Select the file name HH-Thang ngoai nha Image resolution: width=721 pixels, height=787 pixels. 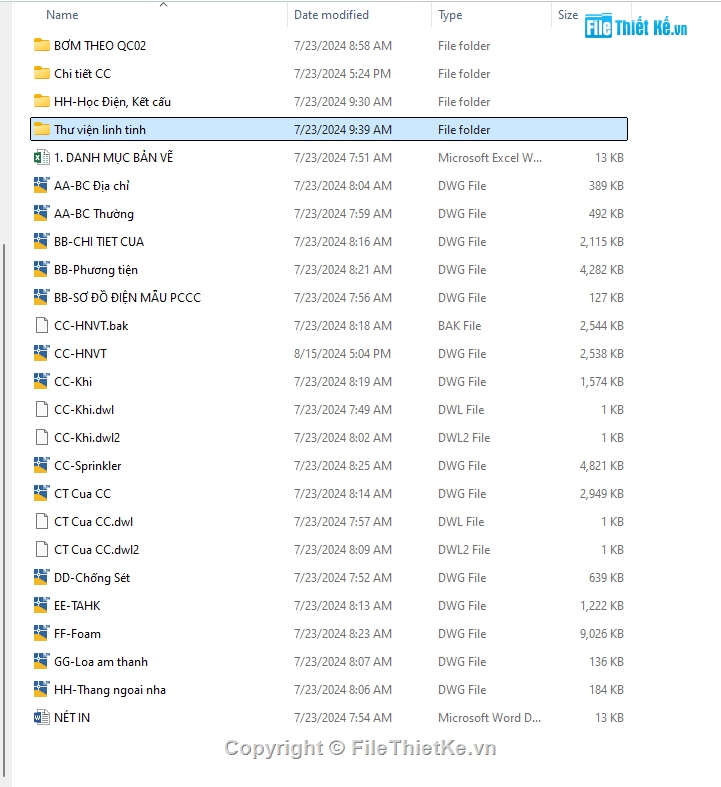click(110, 690)
